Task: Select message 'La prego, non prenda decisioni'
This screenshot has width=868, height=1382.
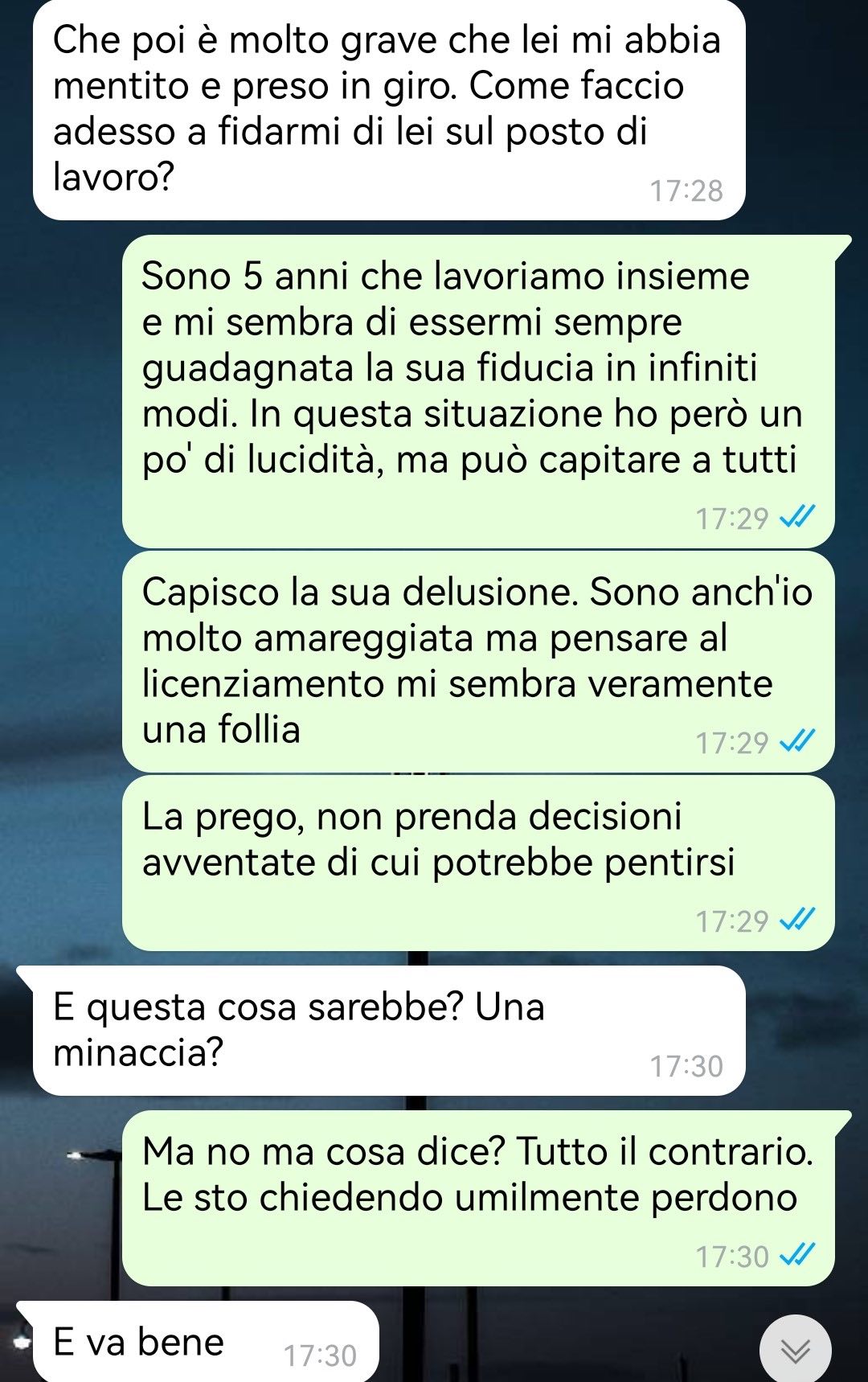Action: click(x=478, y=863)
